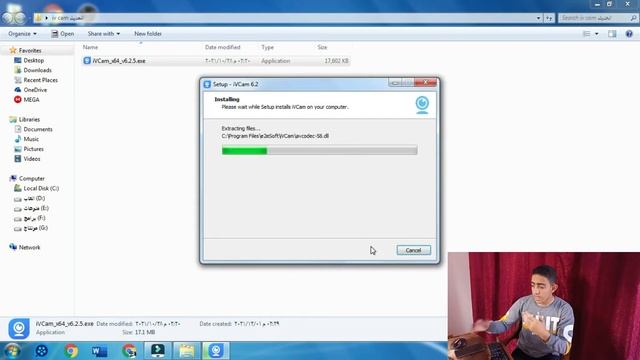Open Windows Start button

click(12, 351)
